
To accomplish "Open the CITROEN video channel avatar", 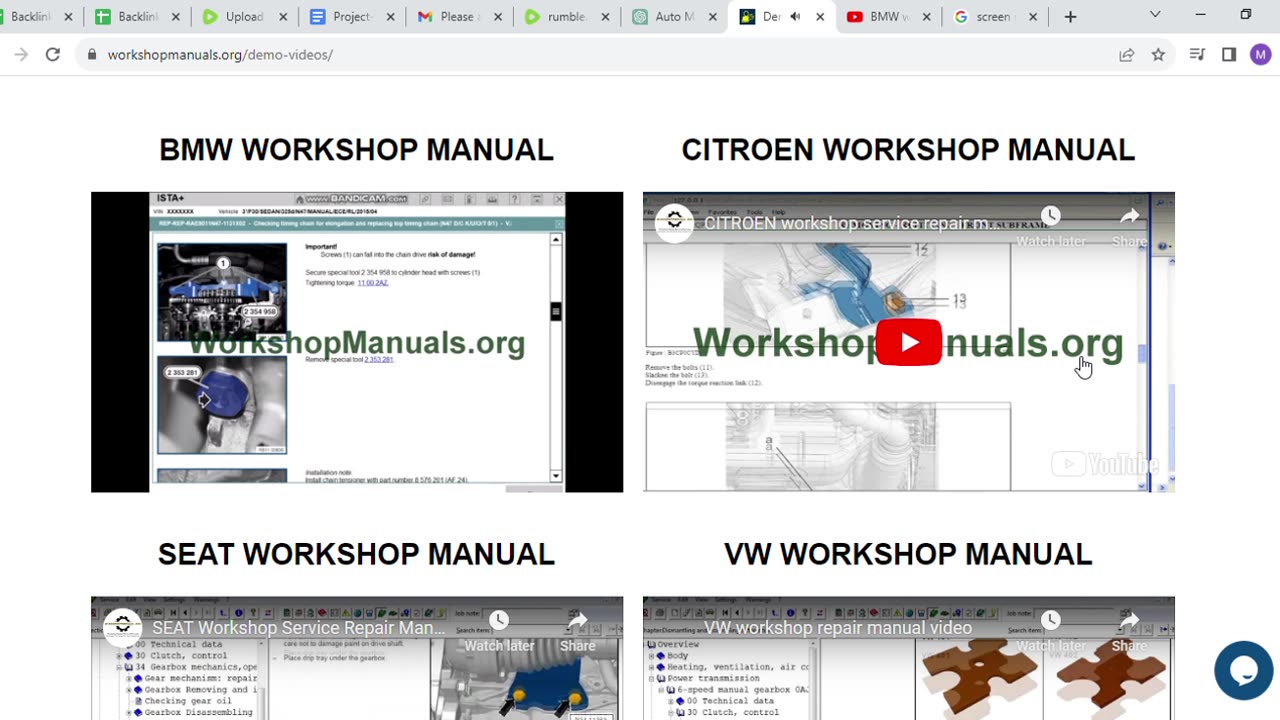I will (674, 223).
